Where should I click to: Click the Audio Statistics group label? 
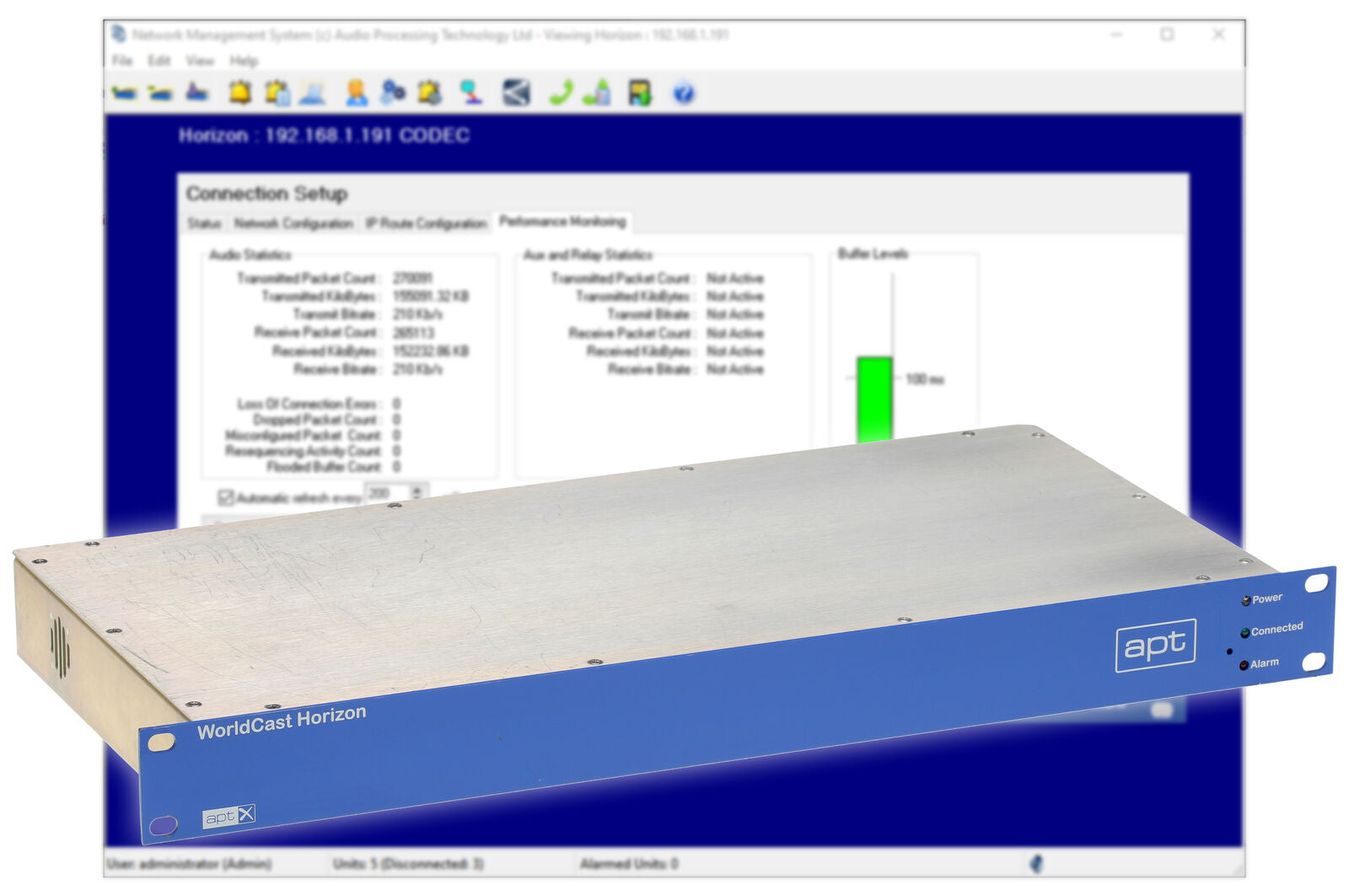250,255
